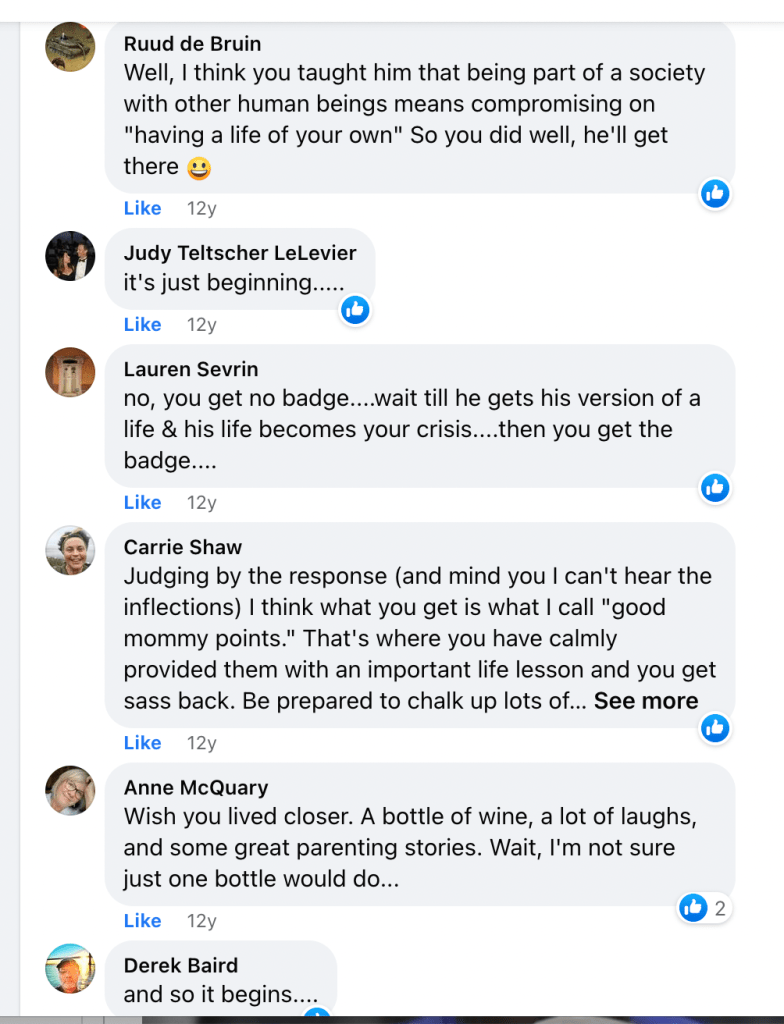Screen dimensions: 784x1024
Task: Open Ruud de Bruin's profile picture
Action: click(x=70, y=47)
